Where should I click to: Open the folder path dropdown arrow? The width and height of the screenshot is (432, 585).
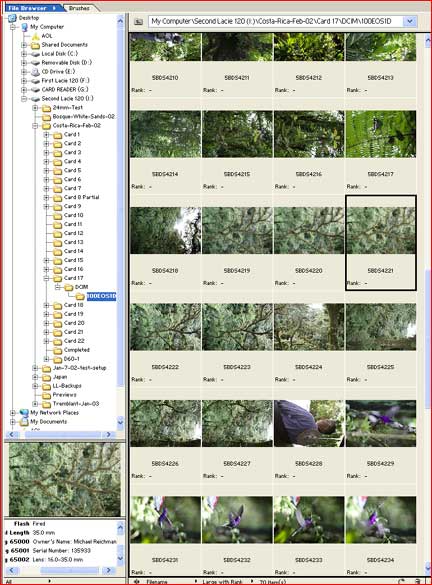tap(409, 22)
